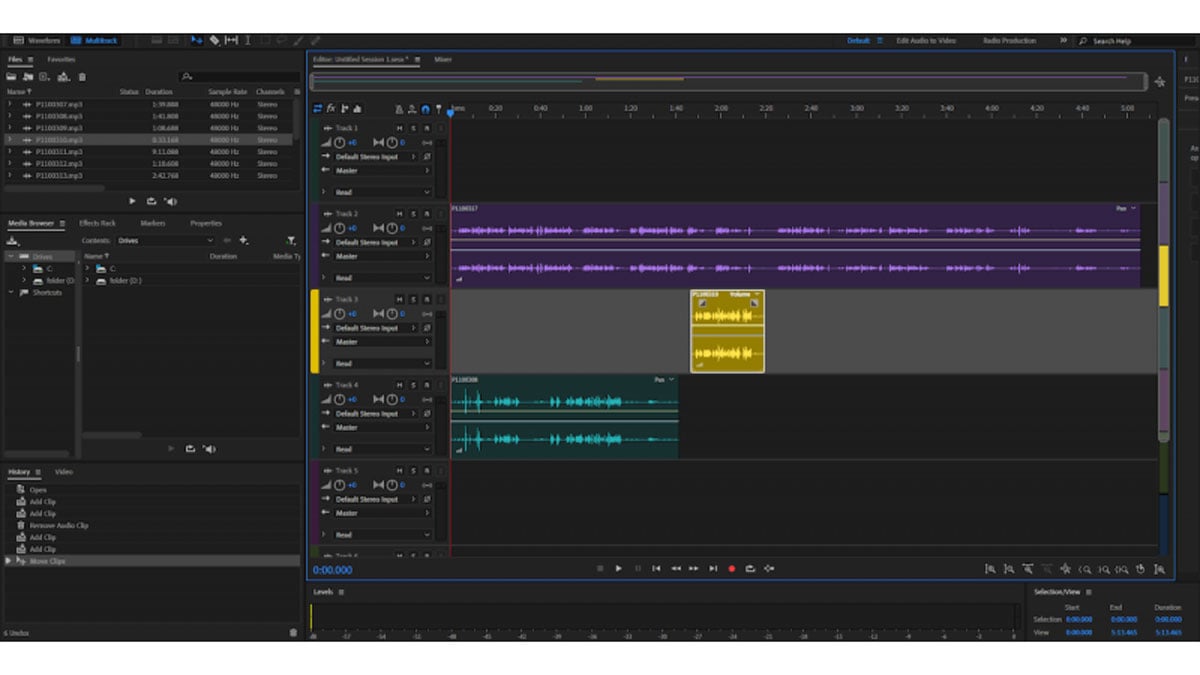Screen dimensions: 1200x675
Task: Click Move Playhead to Previous in transport
Action: click(x=656, y=568)
